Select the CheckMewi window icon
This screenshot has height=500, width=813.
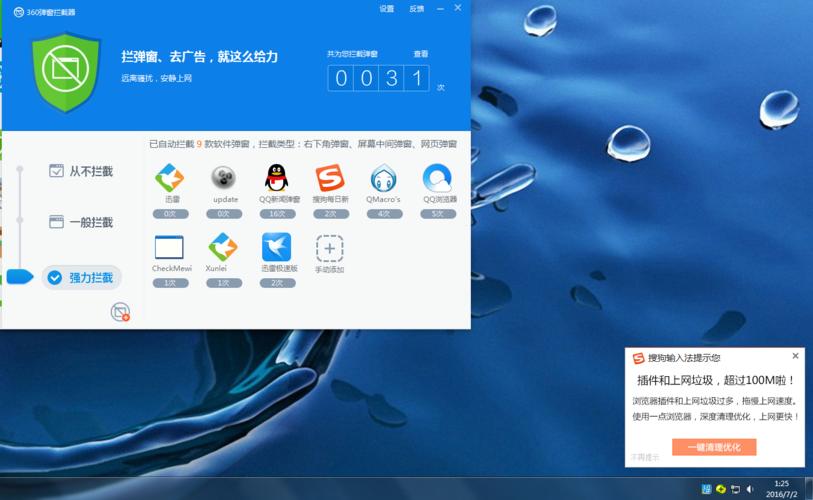point(170,247)
